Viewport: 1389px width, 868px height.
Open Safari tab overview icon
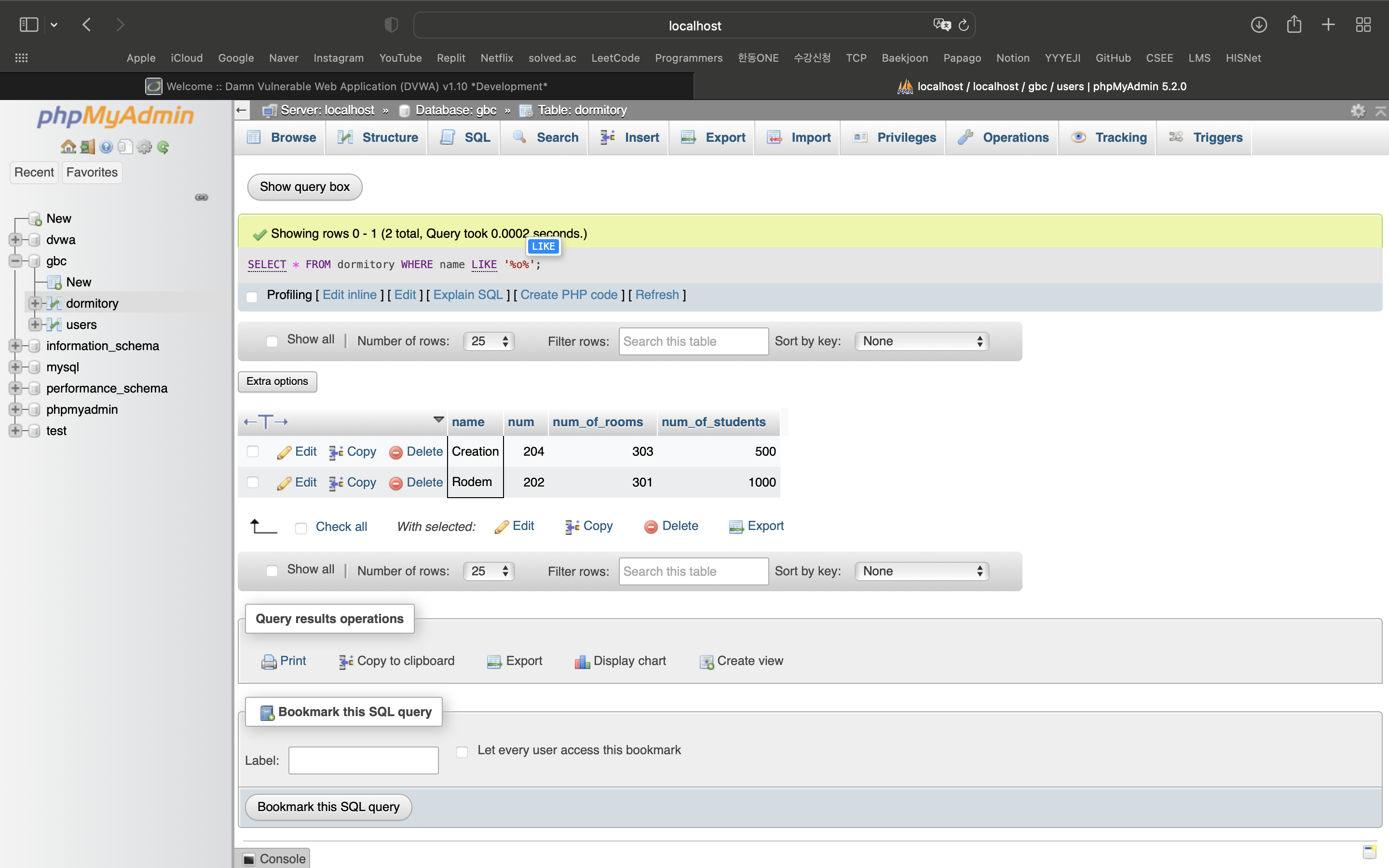point(1363,25)
